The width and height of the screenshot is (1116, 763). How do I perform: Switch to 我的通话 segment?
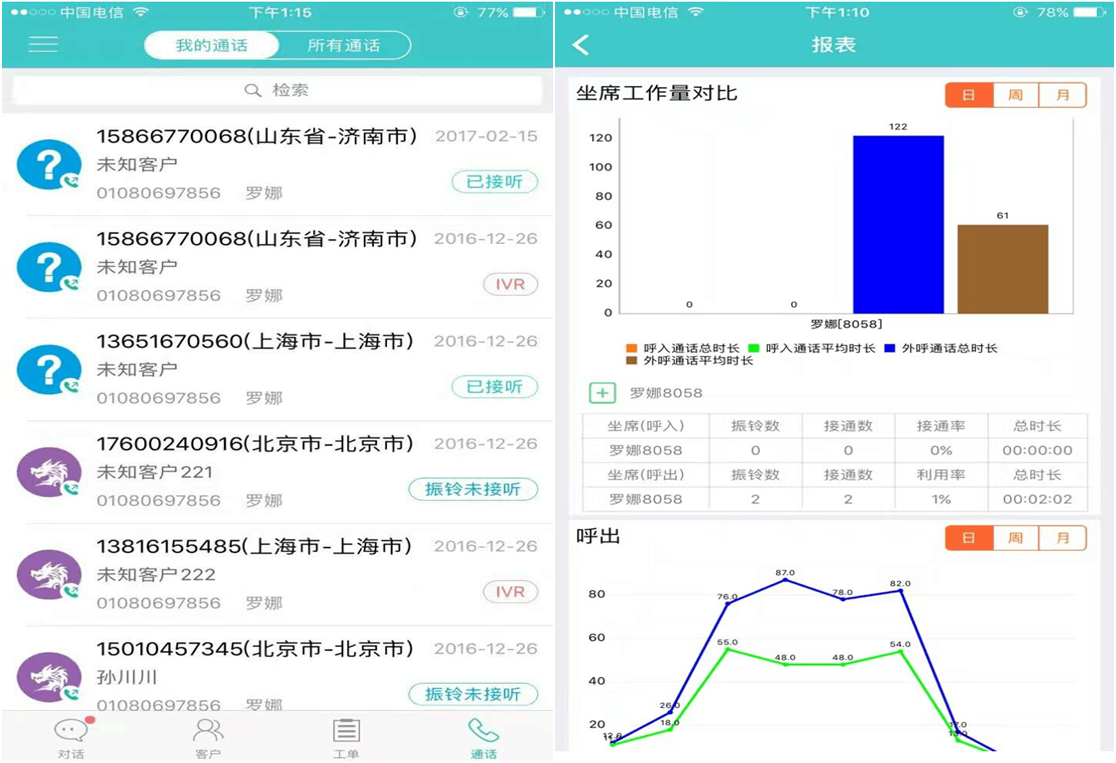pos(211,45)
